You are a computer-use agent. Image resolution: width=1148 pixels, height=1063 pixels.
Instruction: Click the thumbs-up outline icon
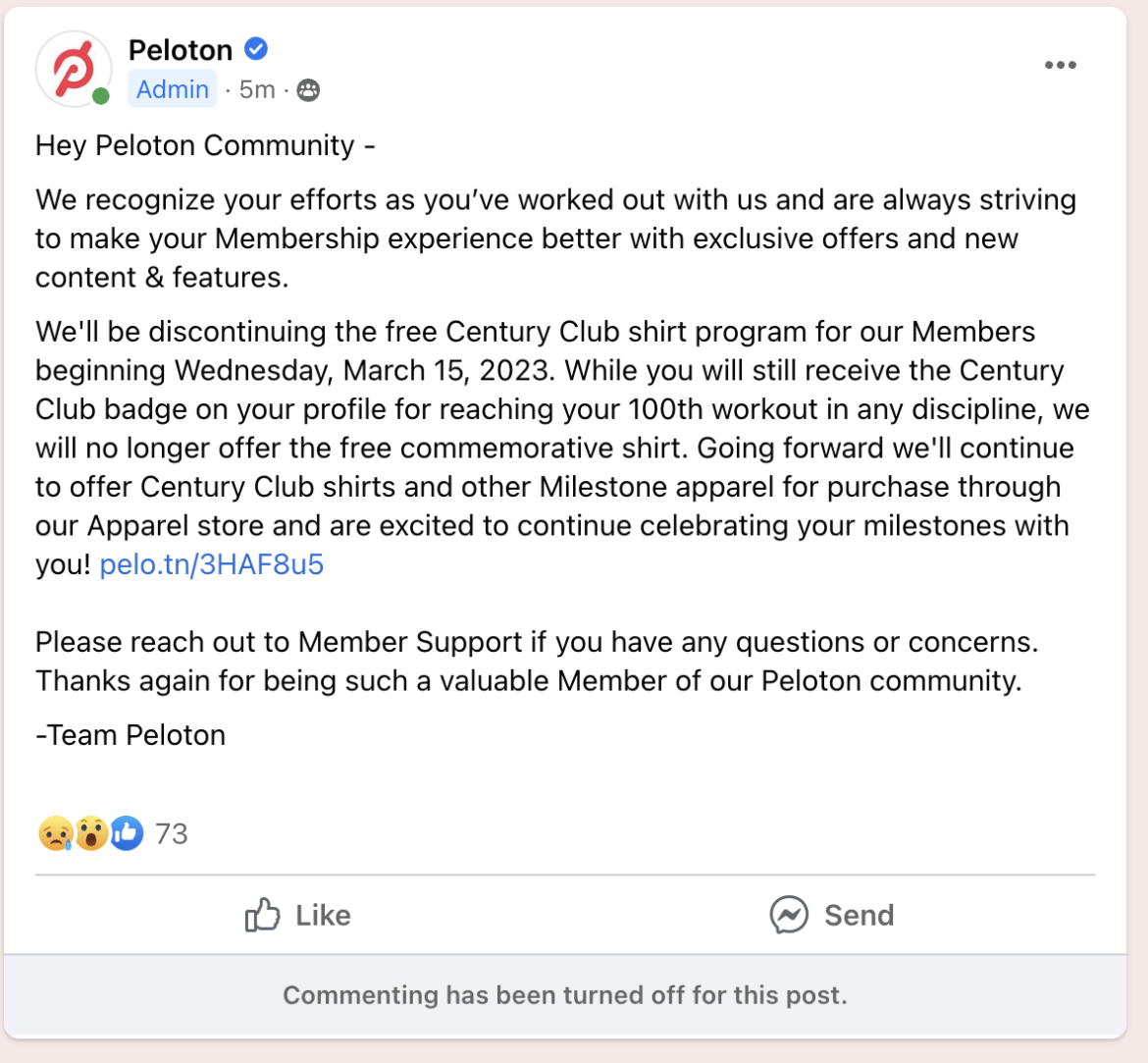[262, 914]
